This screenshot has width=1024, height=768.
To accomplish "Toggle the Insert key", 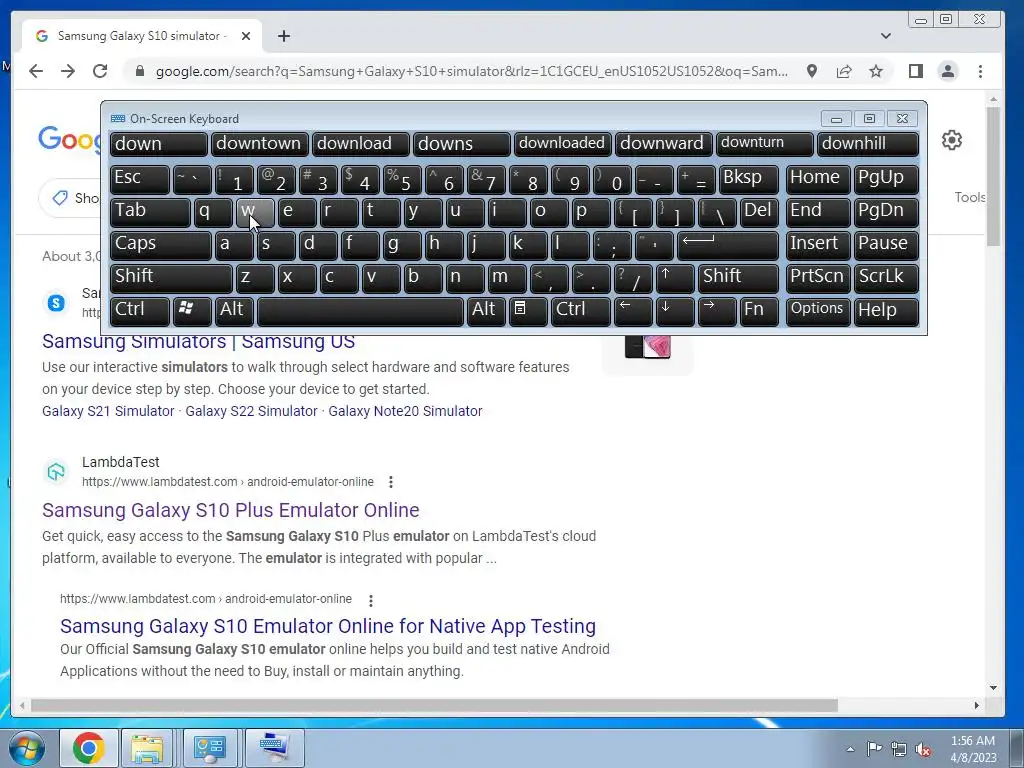I will point(818,245).
